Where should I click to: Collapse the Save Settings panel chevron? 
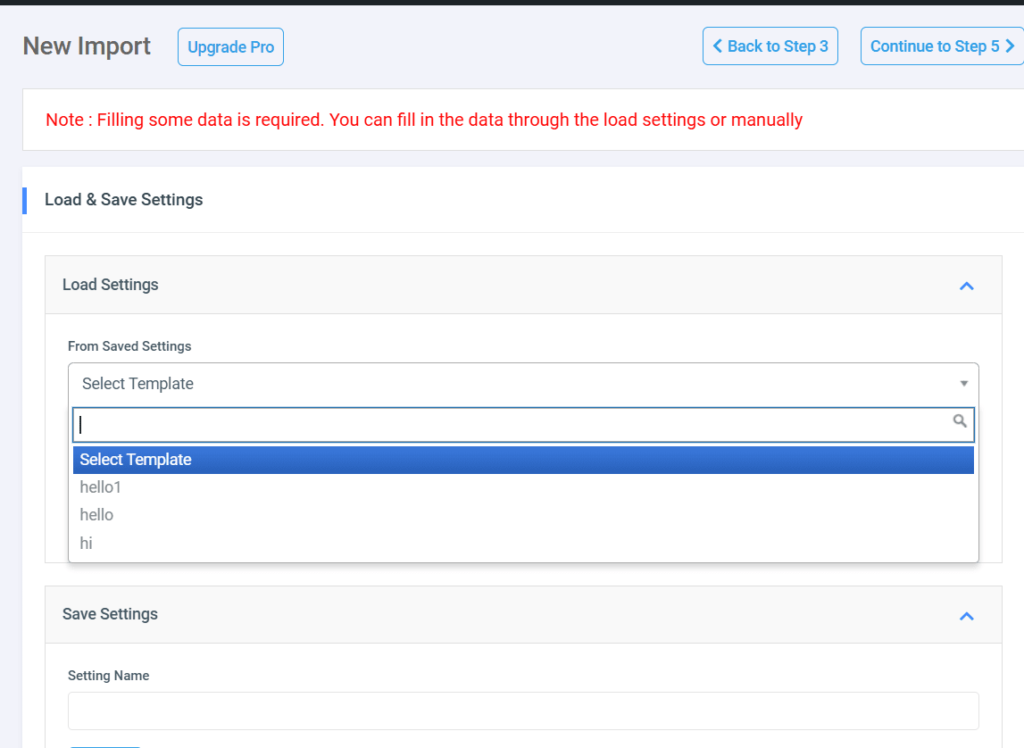tap(967, 616)
